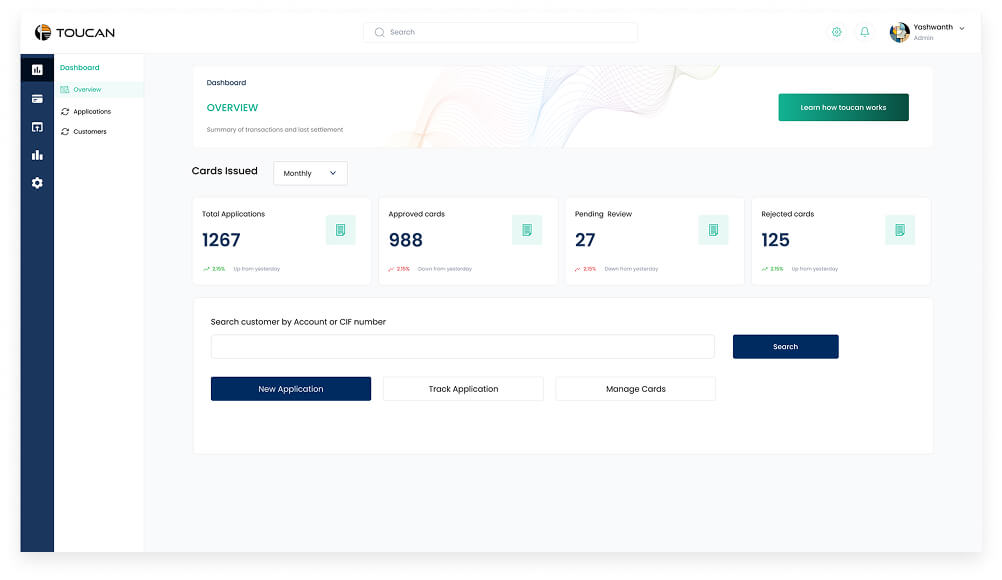
Task: Focus the Account or CIF number field
Action: [462, 347]
